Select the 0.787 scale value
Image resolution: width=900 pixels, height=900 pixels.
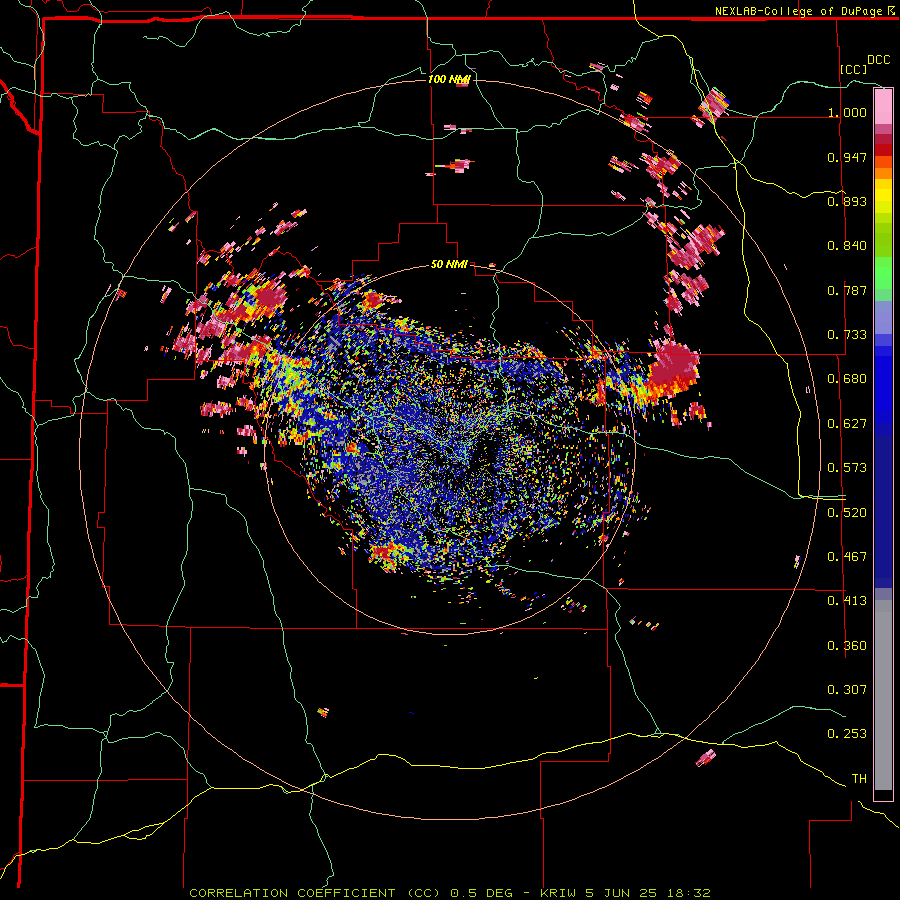pos(847,290)
